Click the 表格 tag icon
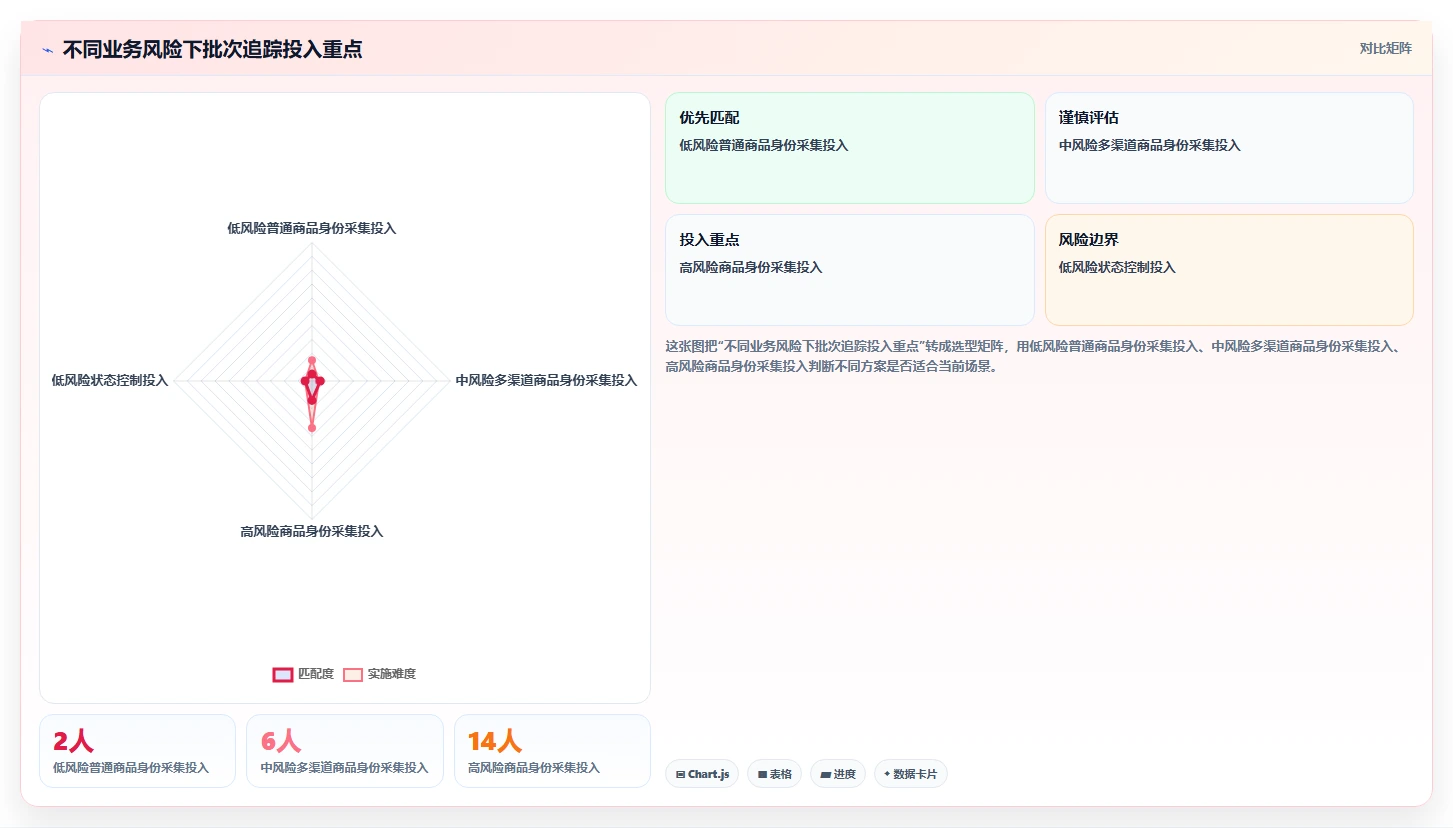The height and width of the screenshot is (828, 1453). (762, 774)
